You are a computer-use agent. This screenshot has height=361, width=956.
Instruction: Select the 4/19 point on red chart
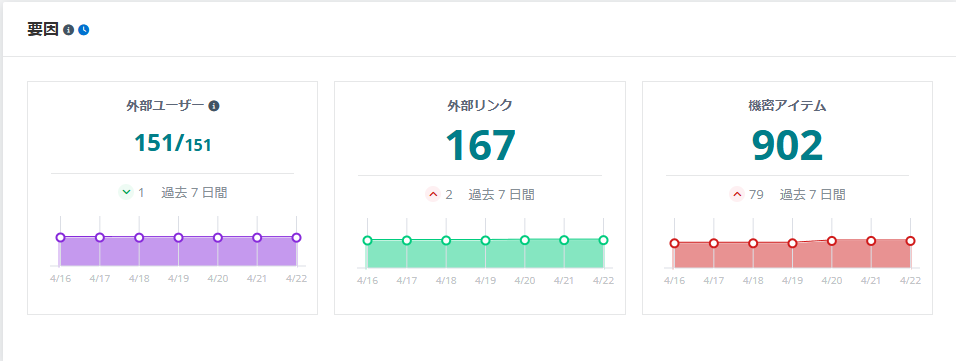(x=793, y=243)
